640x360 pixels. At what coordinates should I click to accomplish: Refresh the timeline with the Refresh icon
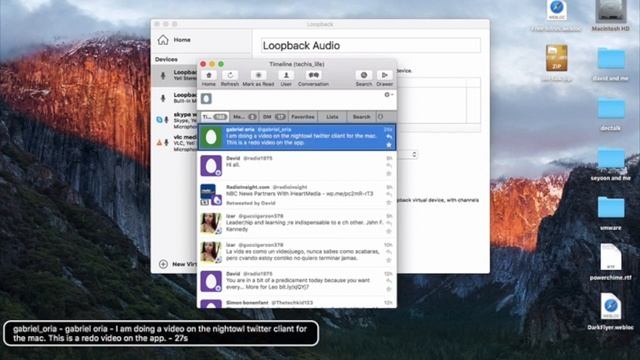230,75
